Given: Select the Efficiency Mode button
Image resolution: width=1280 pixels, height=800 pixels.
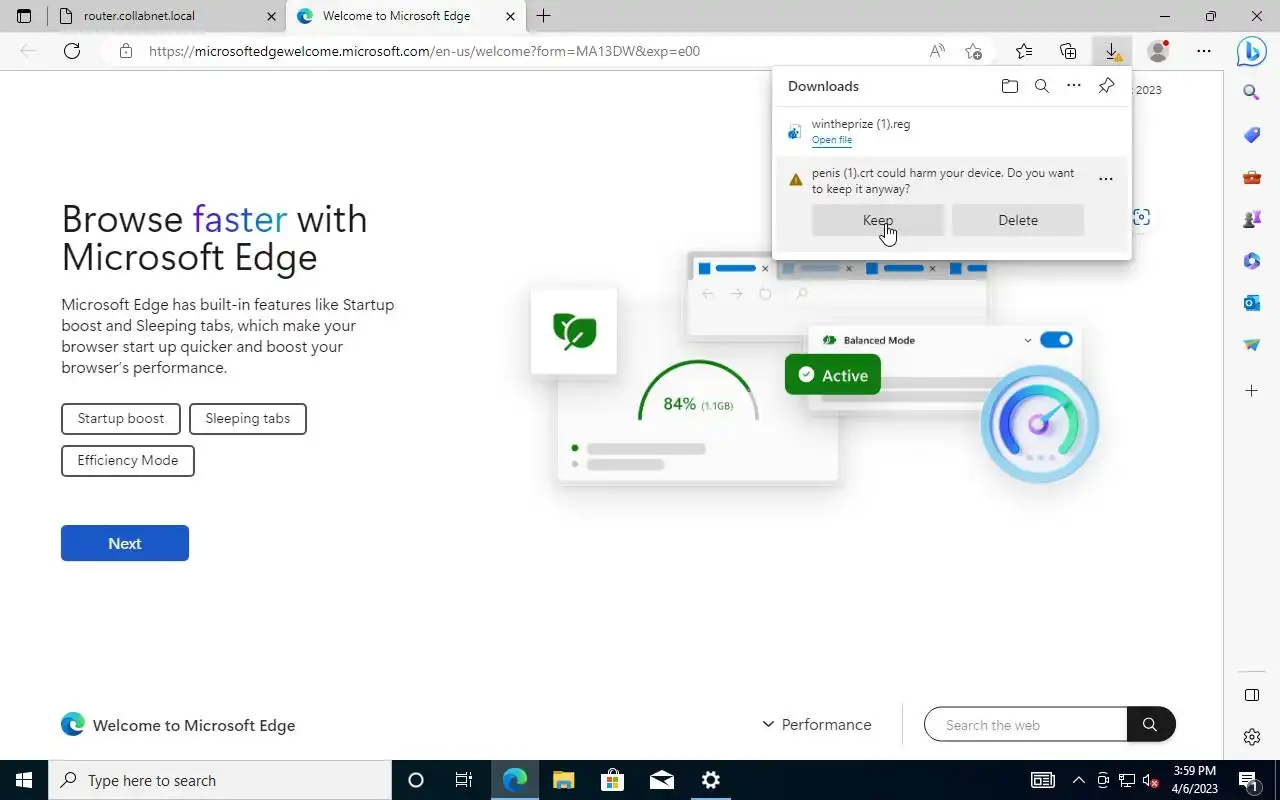Looking at the screenshot, I should click(x=128, y=460).
